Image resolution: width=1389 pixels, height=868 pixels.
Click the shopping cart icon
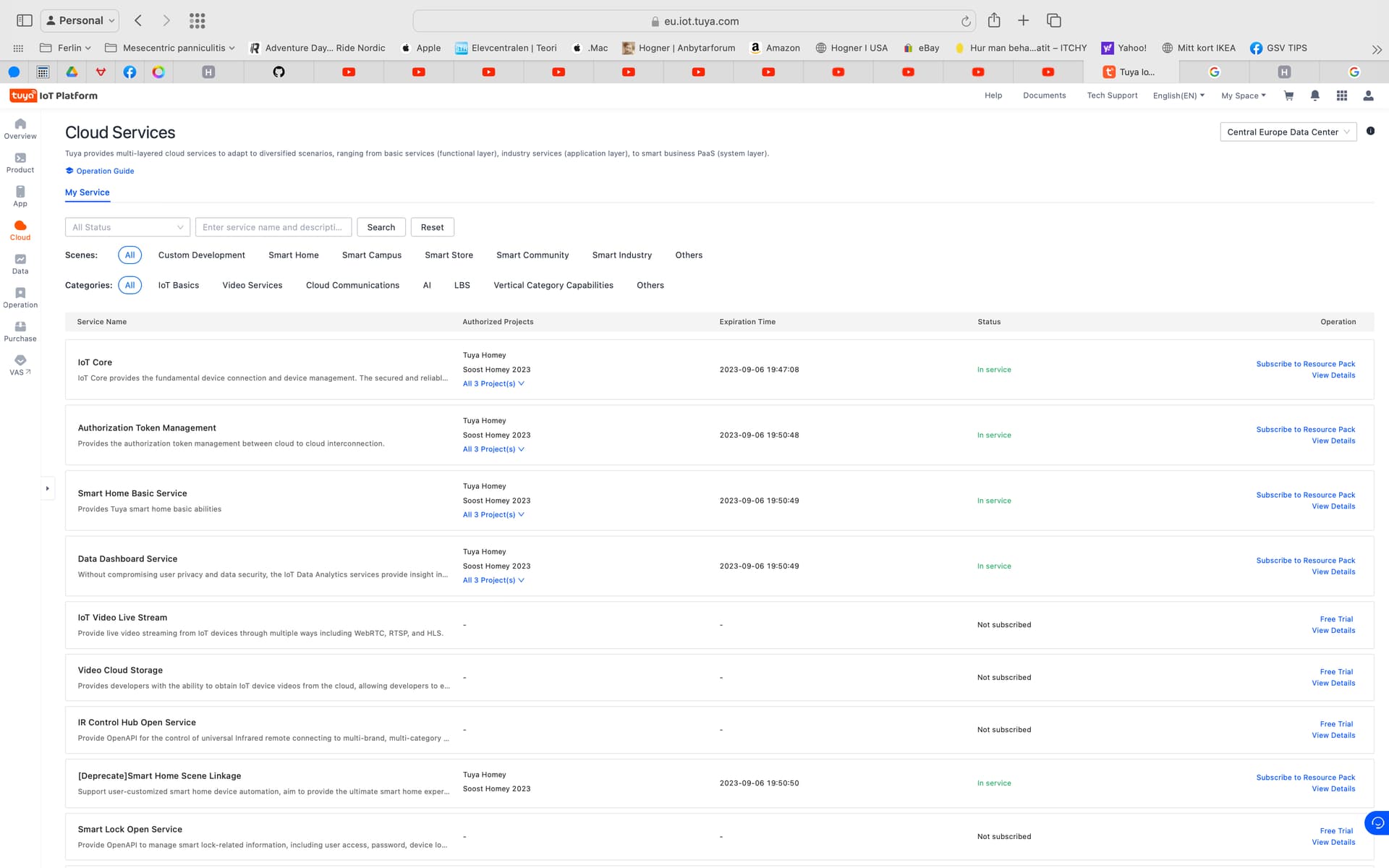(1288, 95)
